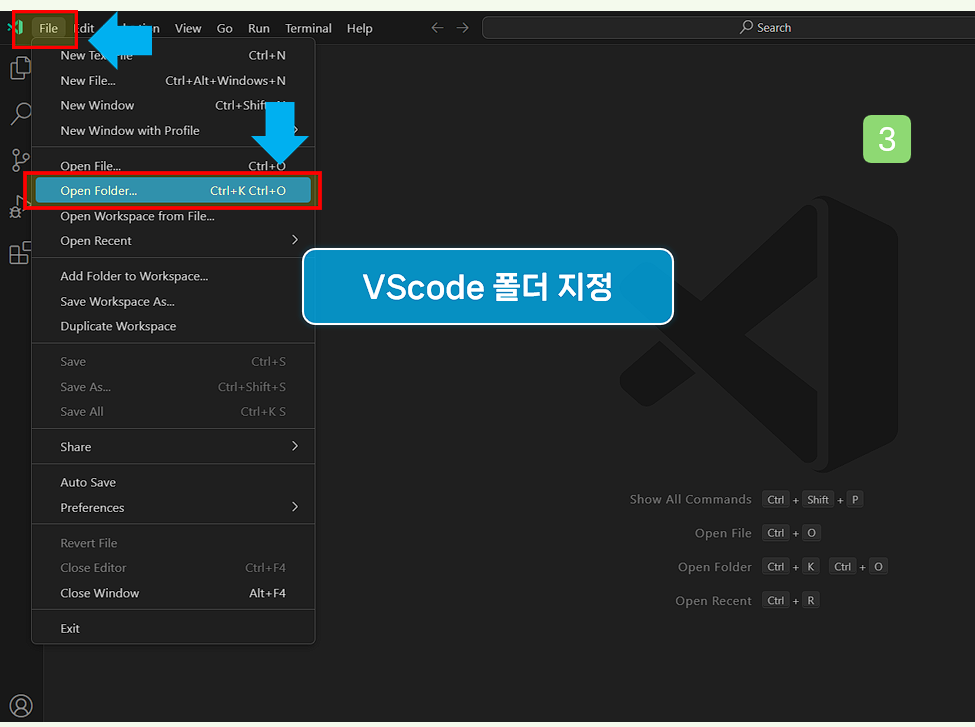Viewport: 975px width, 727px height.
Task: Click Open Workspace from File
Action: click(137, 215)
